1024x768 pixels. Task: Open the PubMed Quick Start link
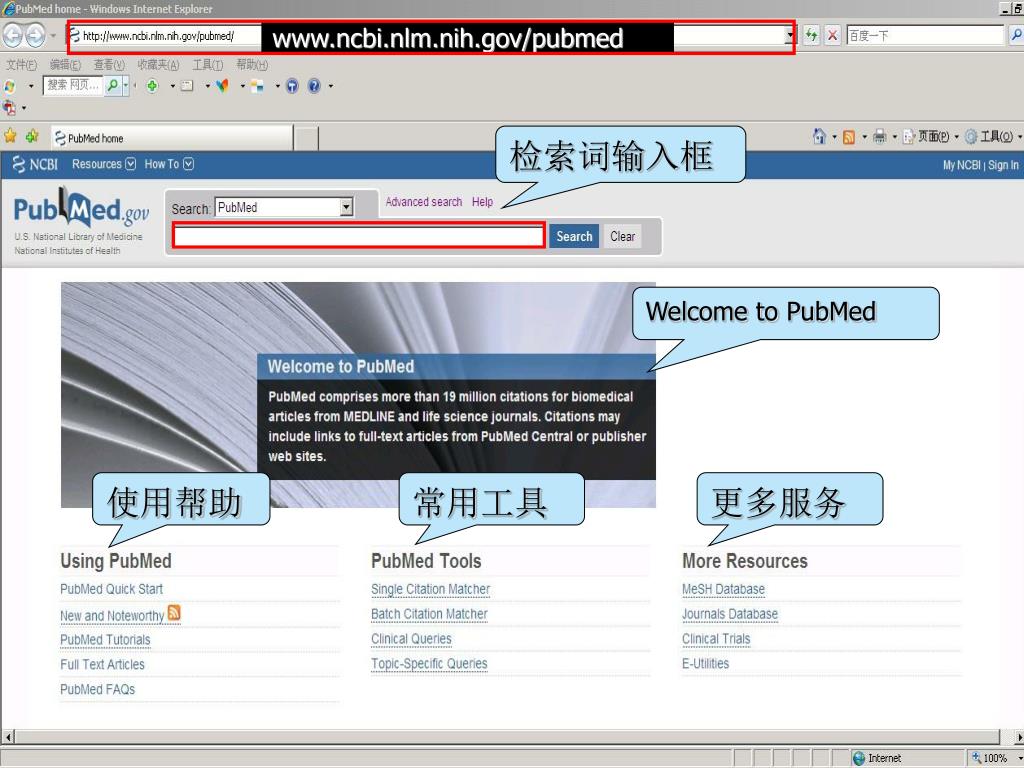pyautogui.click(x=112, y=589)
